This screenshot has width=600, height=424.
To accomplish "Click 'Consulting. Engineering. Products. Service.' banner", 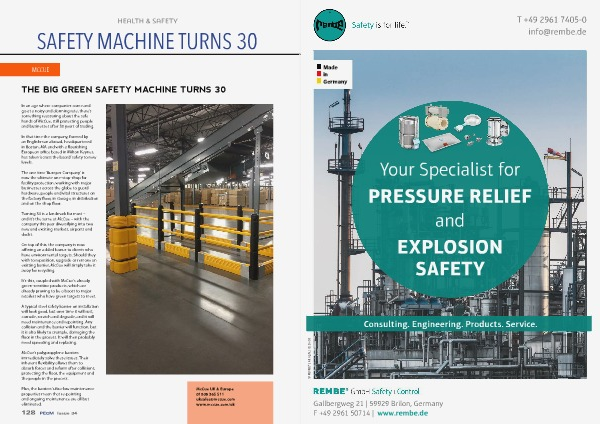I will pyautogui.click(x=450, y=324).
